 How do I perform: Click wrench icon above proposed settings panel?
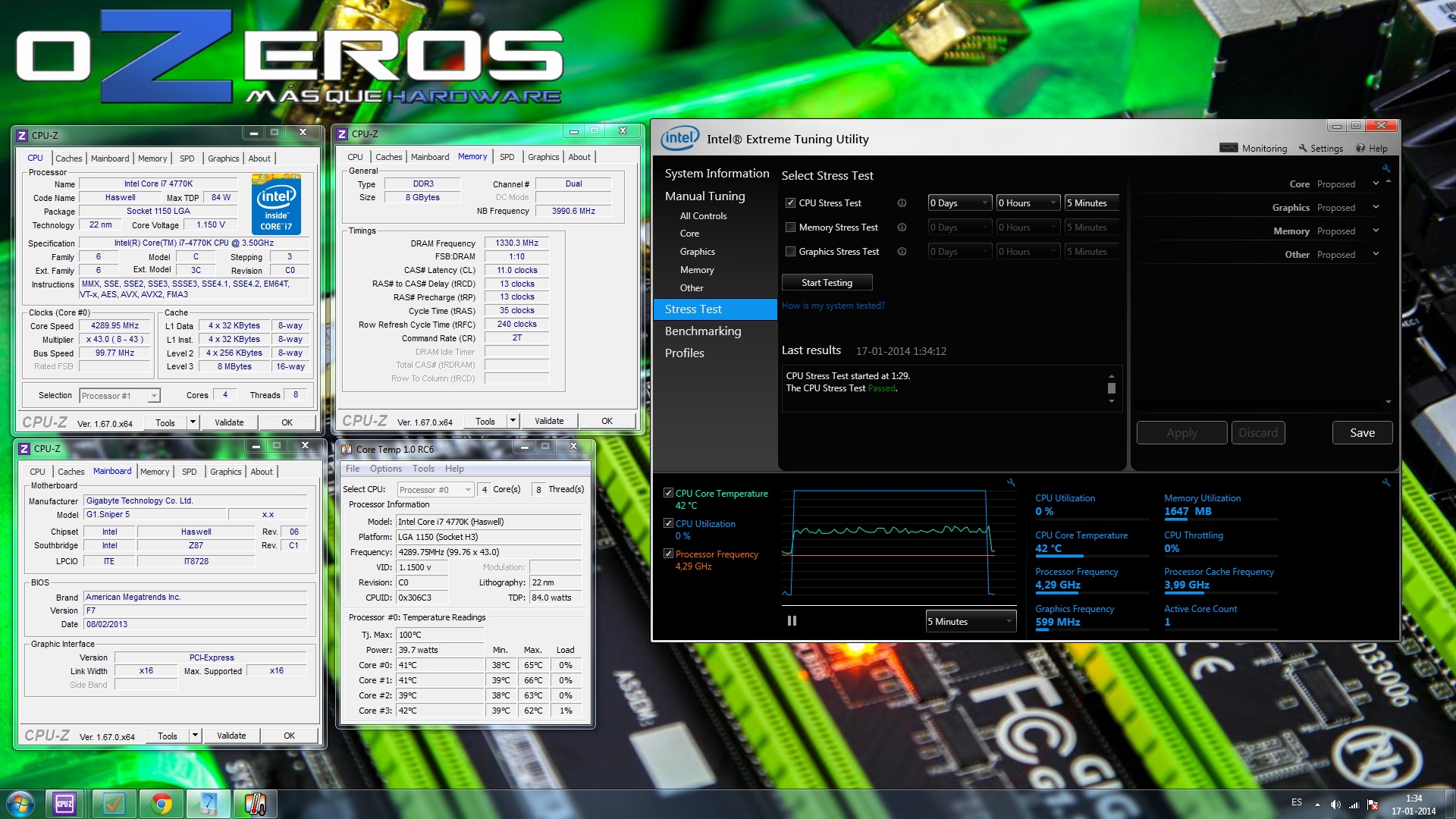coord(1386,168)
